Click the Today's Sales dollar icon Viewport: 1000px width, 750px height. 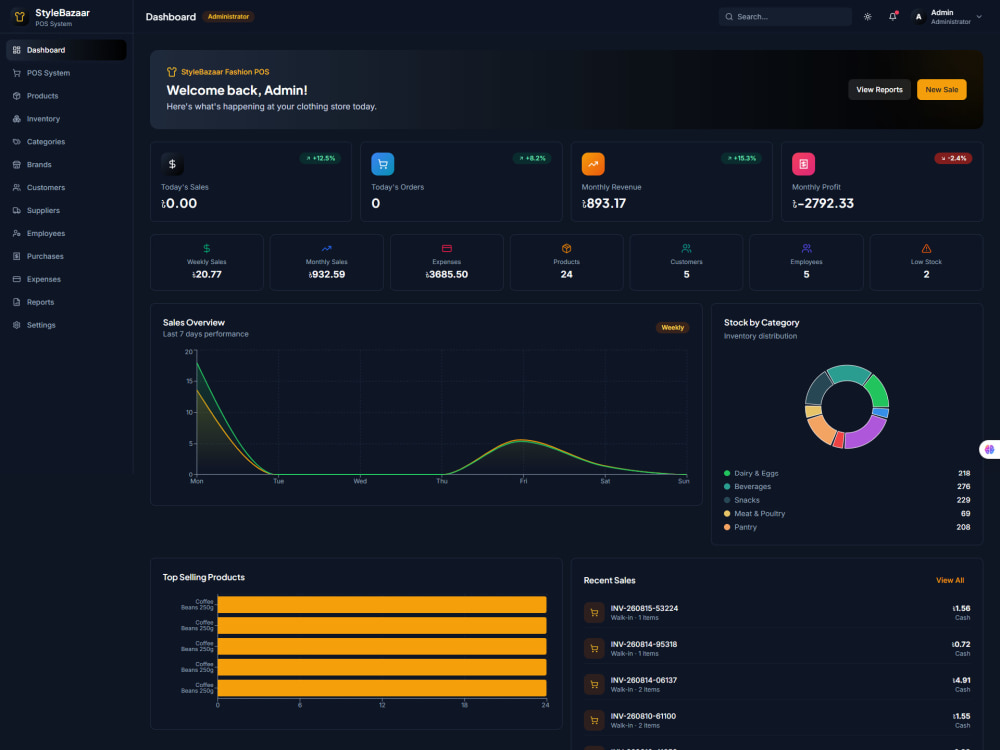[x=172, y=164]
